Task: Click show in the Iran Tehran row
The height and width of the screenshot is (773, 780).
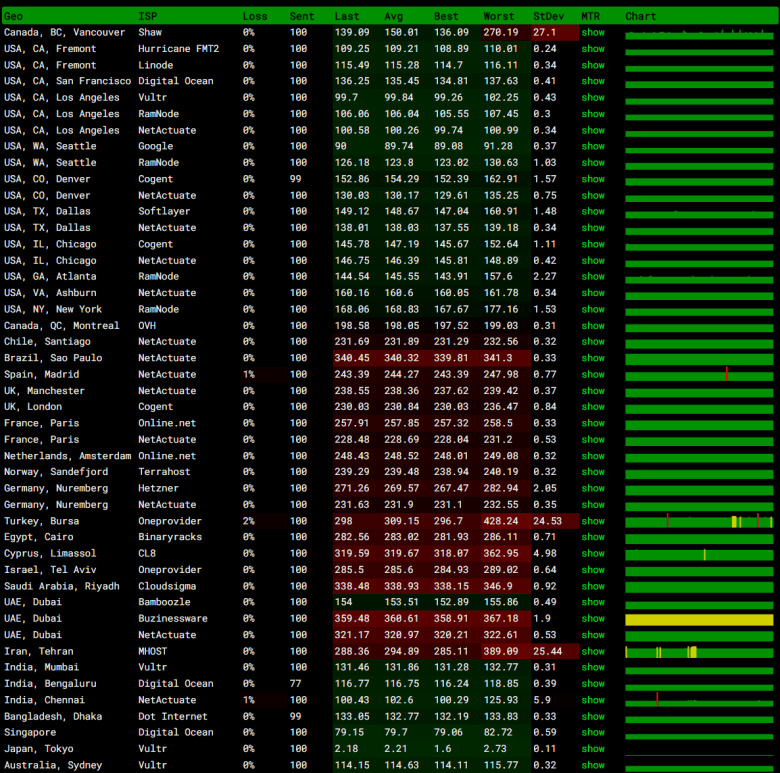Action: coord(593,652)
